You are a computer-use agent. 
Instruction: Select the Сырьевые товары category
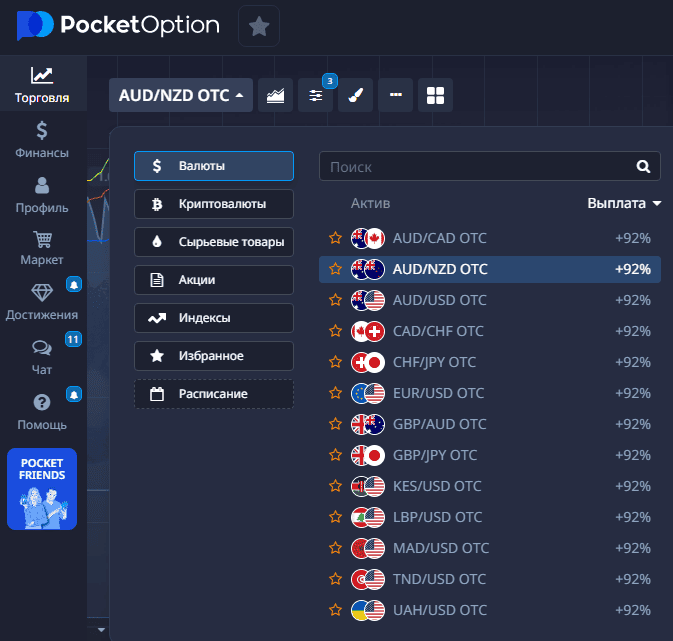point(214,242)
